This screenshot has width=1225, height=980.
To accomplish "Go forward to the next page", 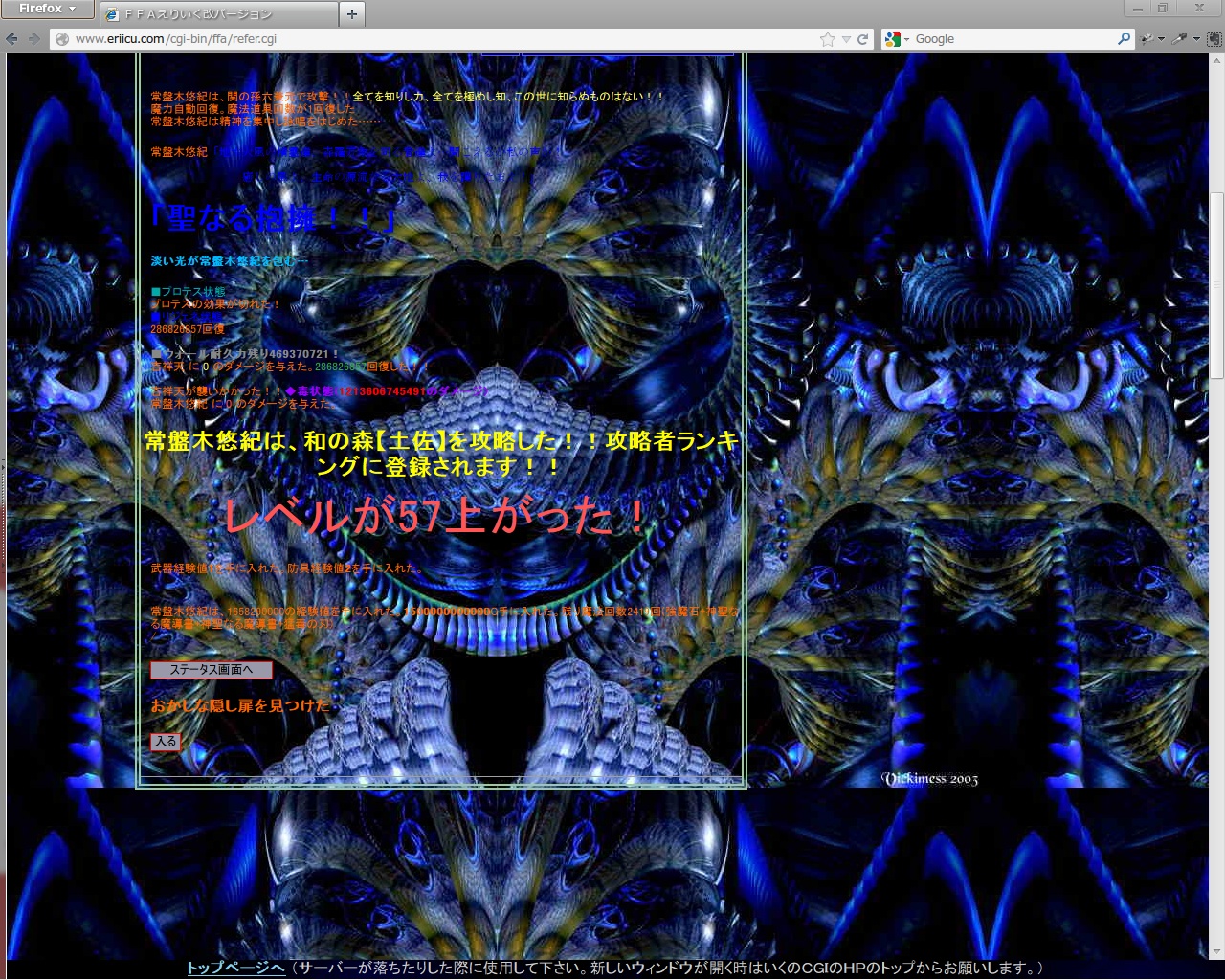I will click(x=34, y=39).
